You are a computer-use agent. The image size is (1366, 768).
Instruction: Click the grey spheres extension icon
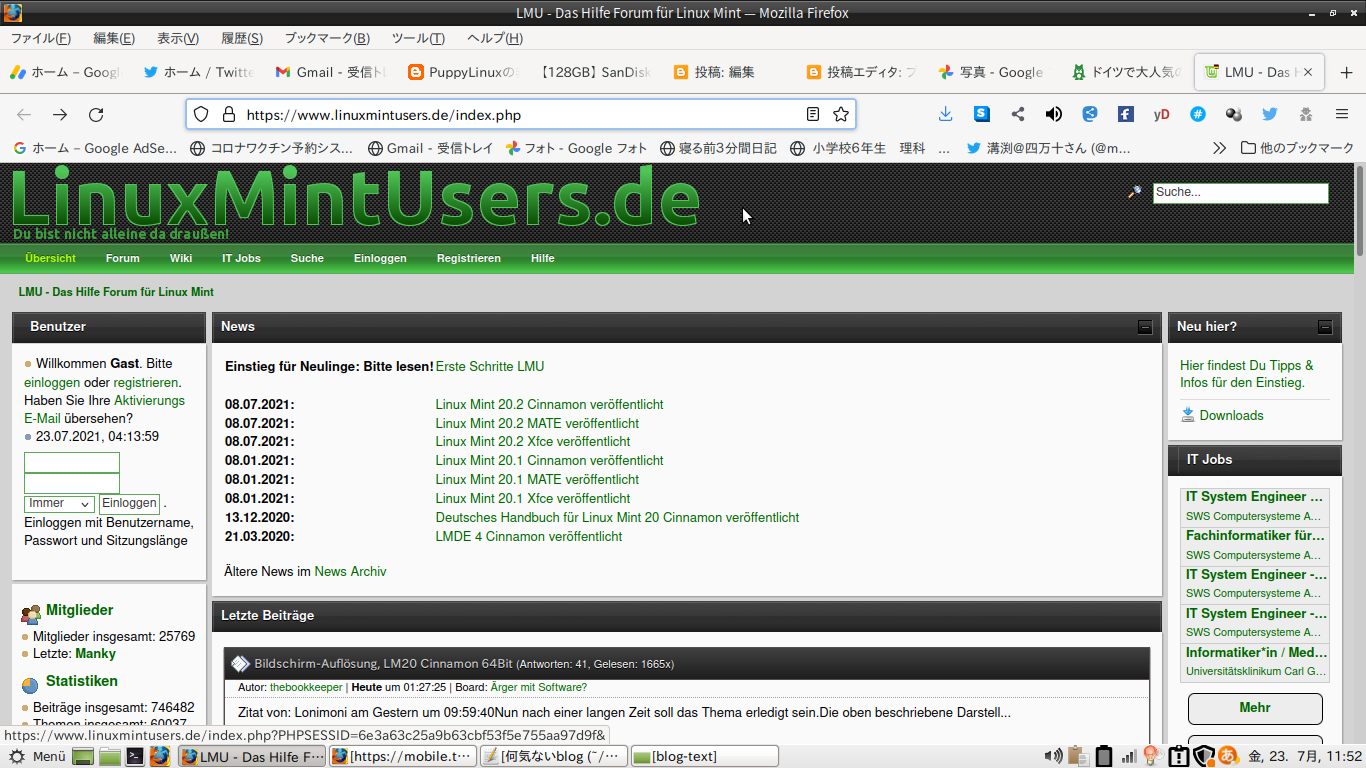tap(1234, 114)
